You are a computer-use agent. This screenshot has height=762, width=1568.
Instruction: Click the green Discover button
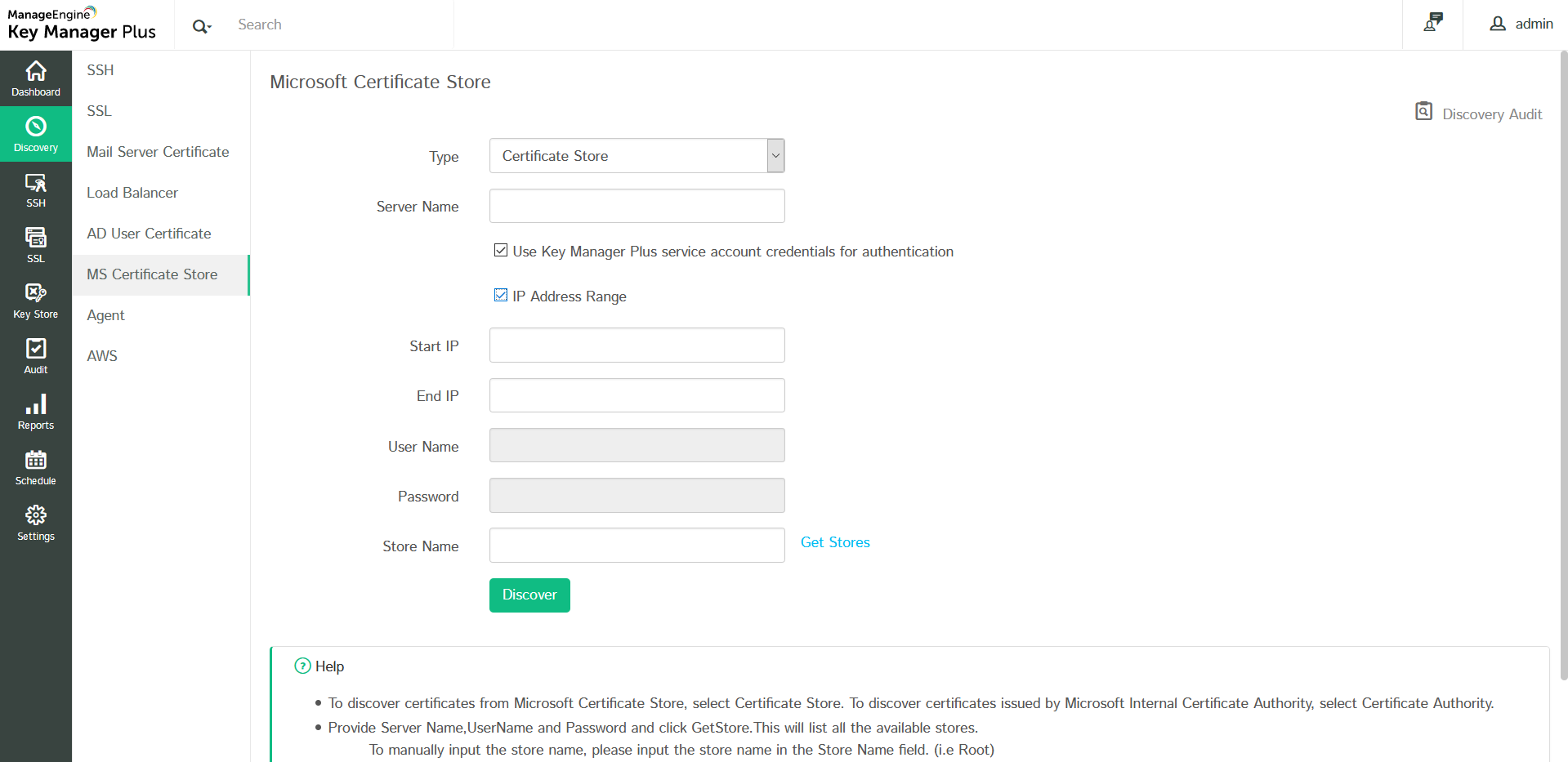click(x=529, y=595)
